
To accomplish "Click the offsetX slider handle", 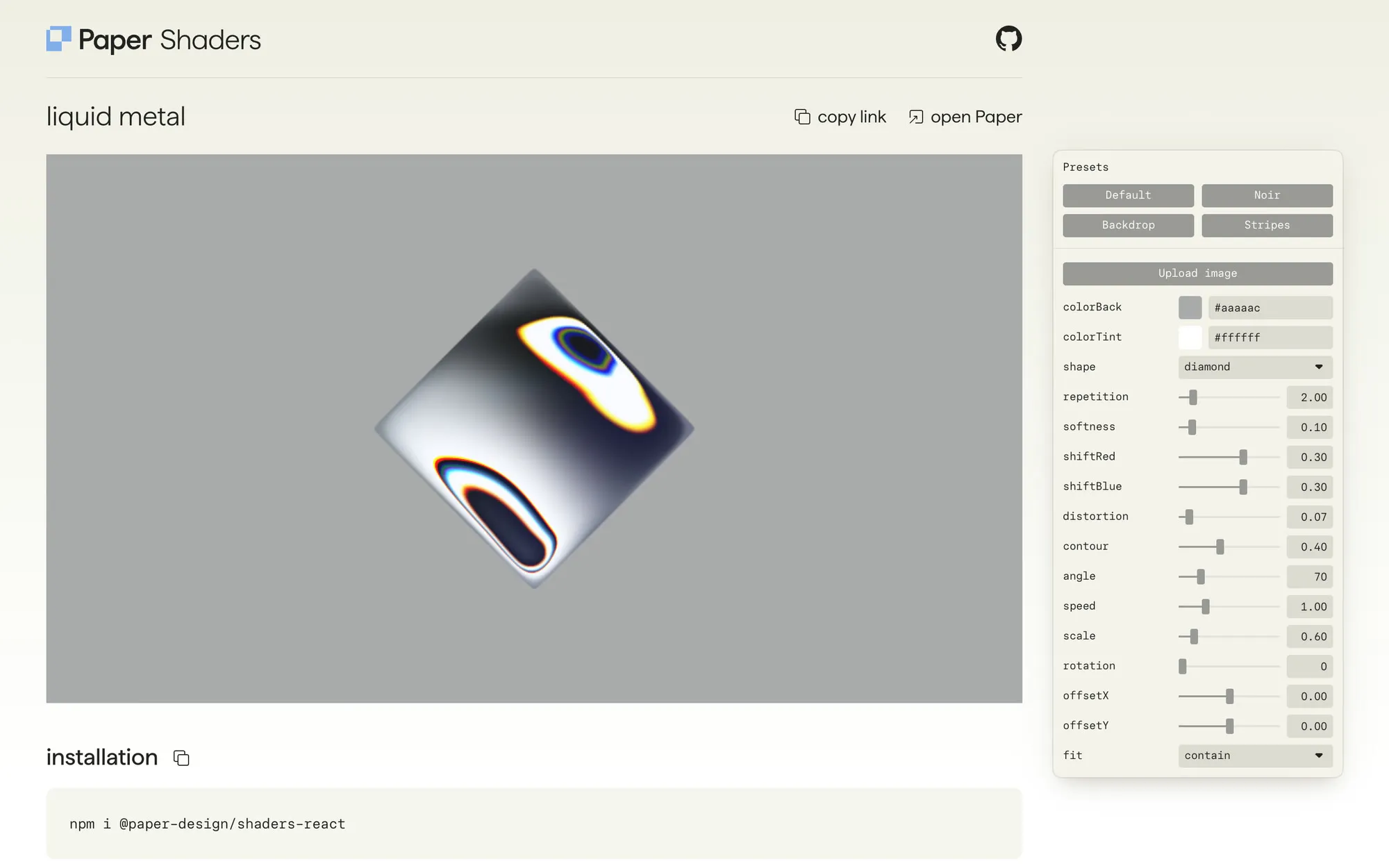I will (1229, 696).
